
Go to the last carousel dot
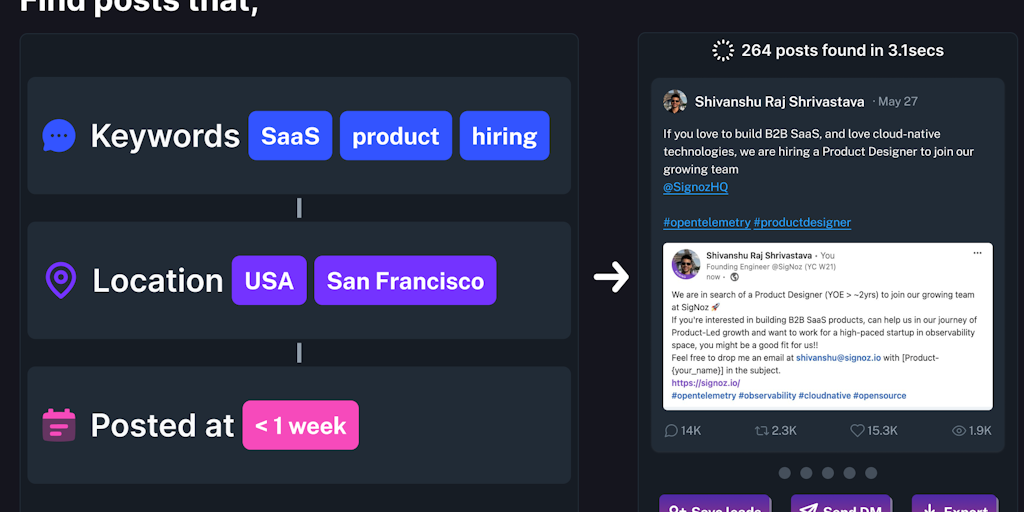(871, 473)
